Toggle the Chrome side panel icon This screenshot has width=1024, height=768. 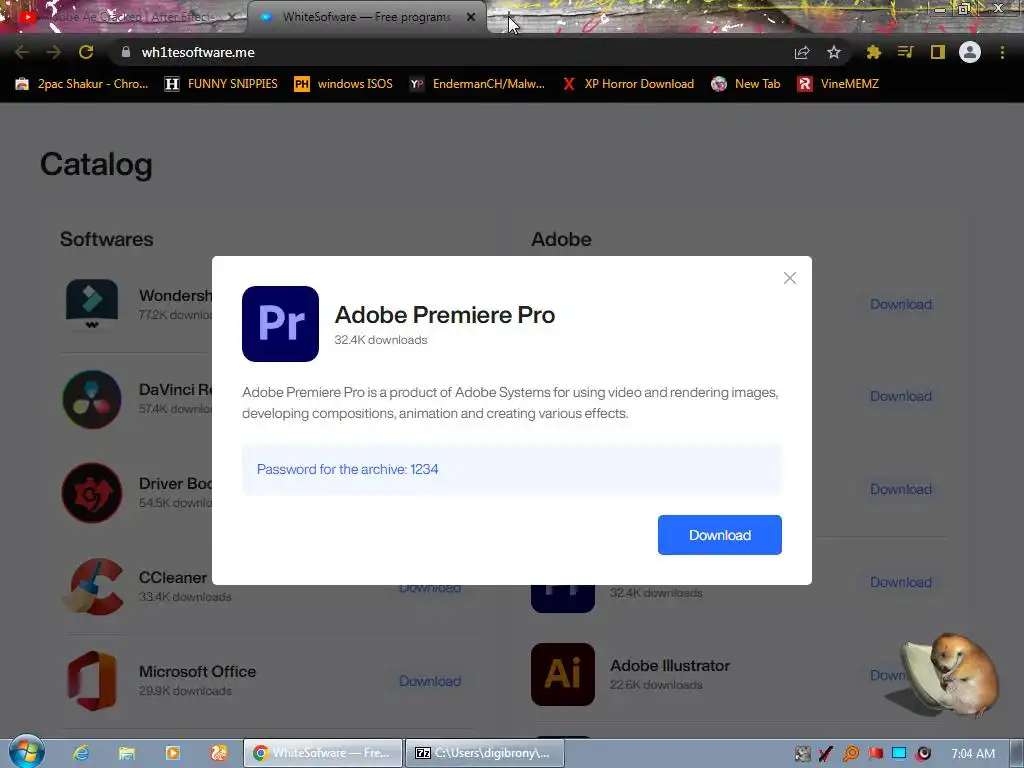938,52
